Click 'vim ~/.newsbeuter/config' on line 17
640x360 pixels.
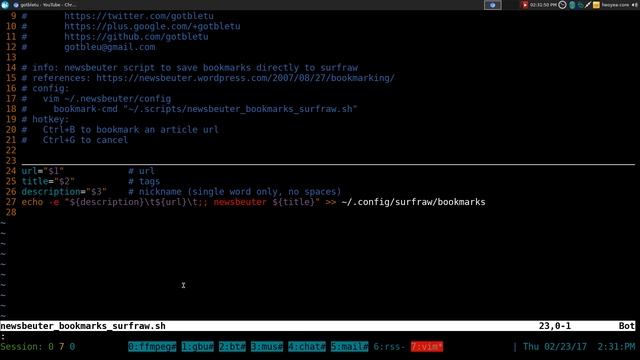coord(107,99)
